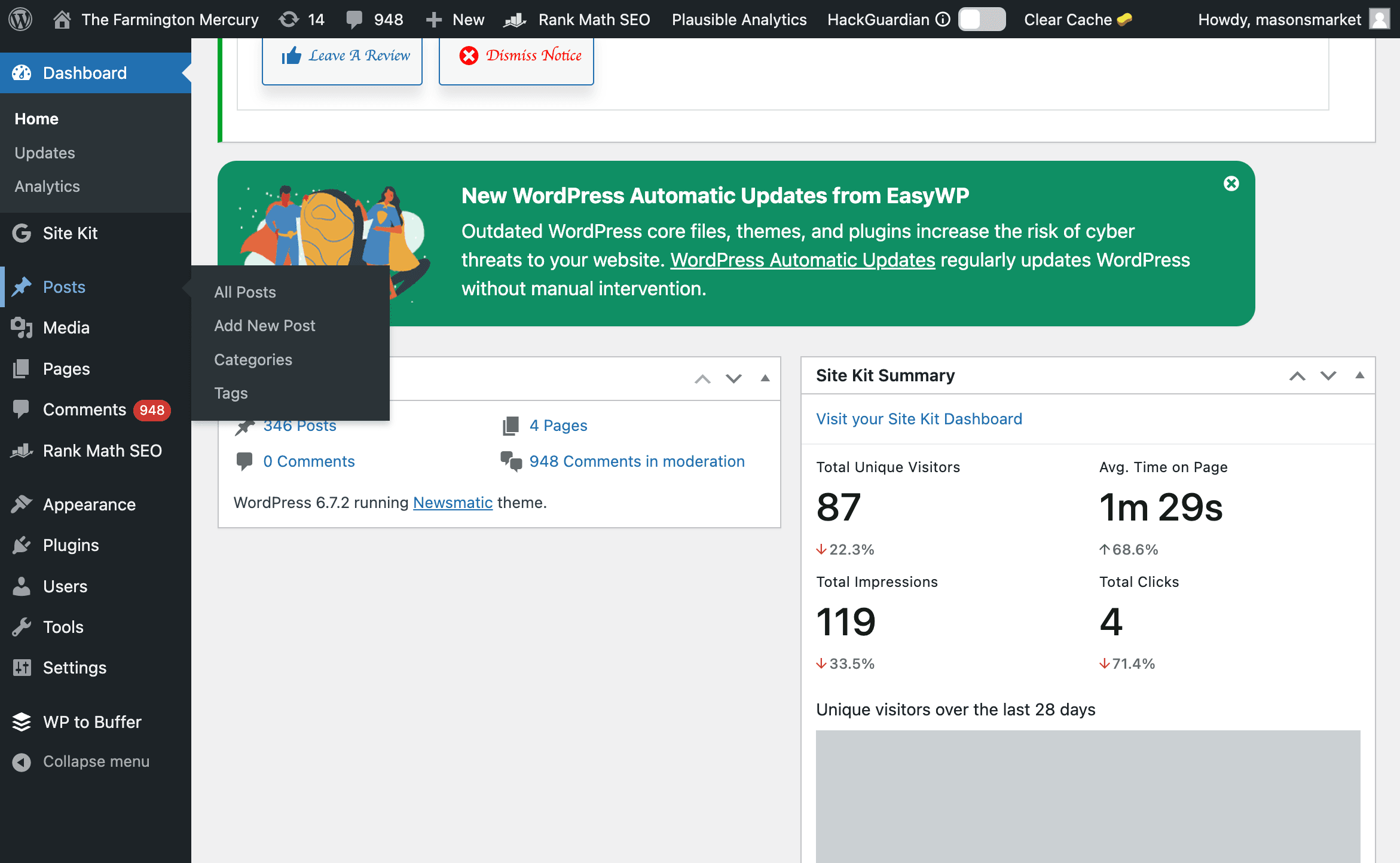
Task: Click the Leave A Review button
Action: click(342, 56)
